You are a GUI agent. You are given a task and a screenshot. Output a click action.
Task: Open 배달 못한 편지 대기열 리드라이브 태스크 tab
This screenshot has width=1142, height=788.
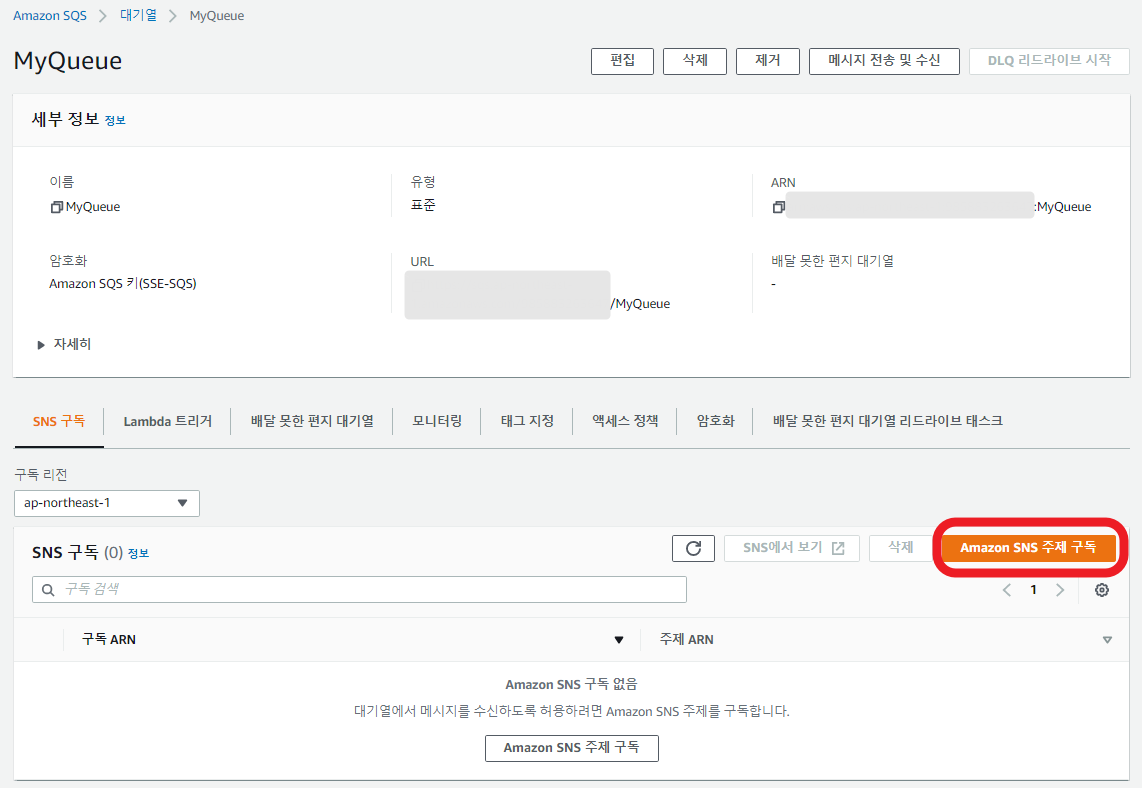pos(887,422)
